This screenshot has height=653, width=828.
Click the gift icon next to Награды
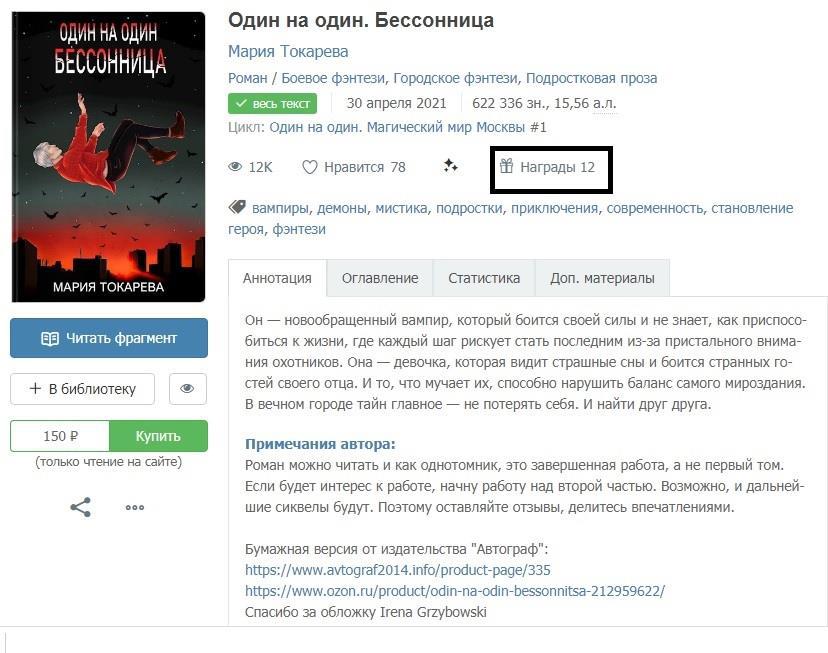pos(506,166)
